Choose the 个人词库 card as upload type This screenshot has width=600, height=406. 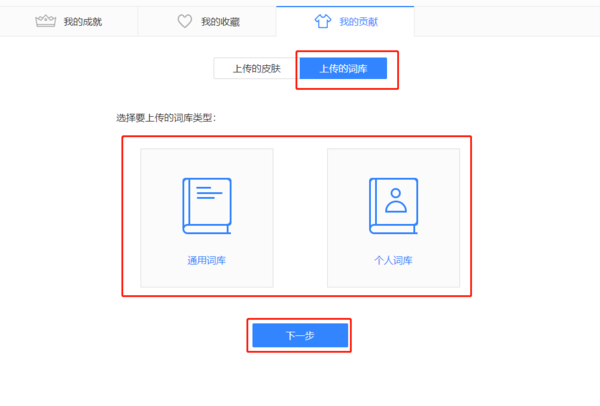tap(393, 218)
